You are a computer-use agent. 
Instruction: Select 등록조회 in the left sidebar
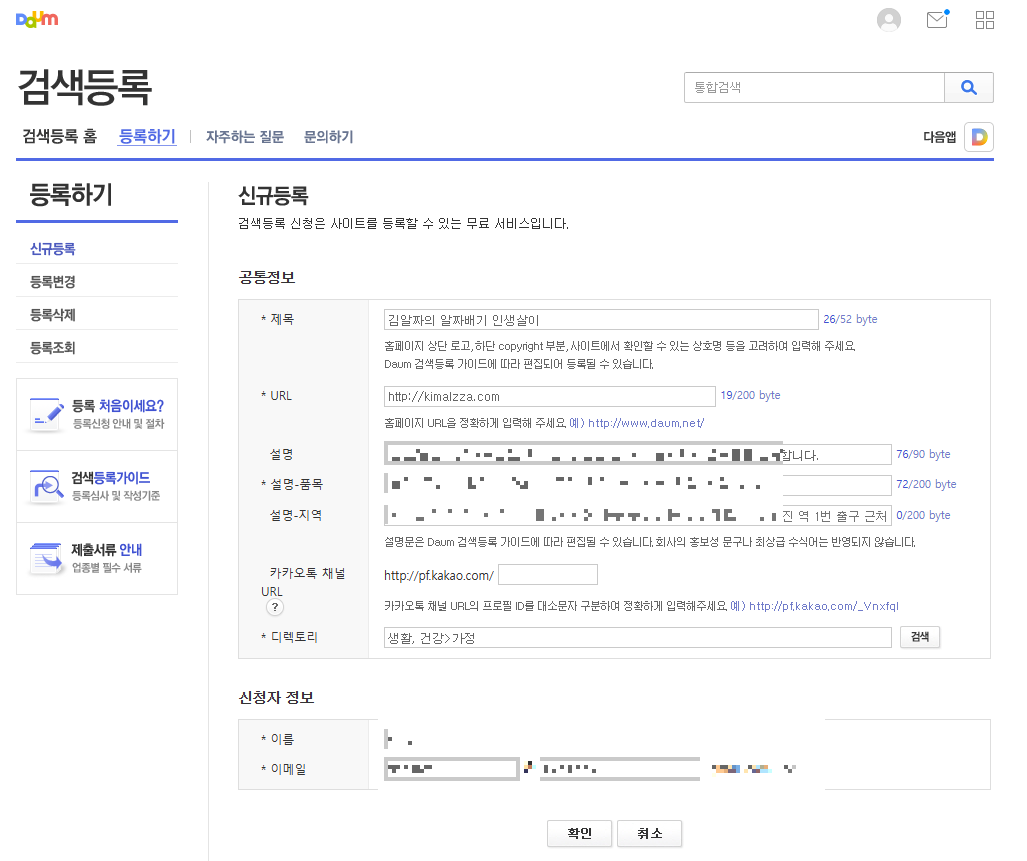[54, 345]
